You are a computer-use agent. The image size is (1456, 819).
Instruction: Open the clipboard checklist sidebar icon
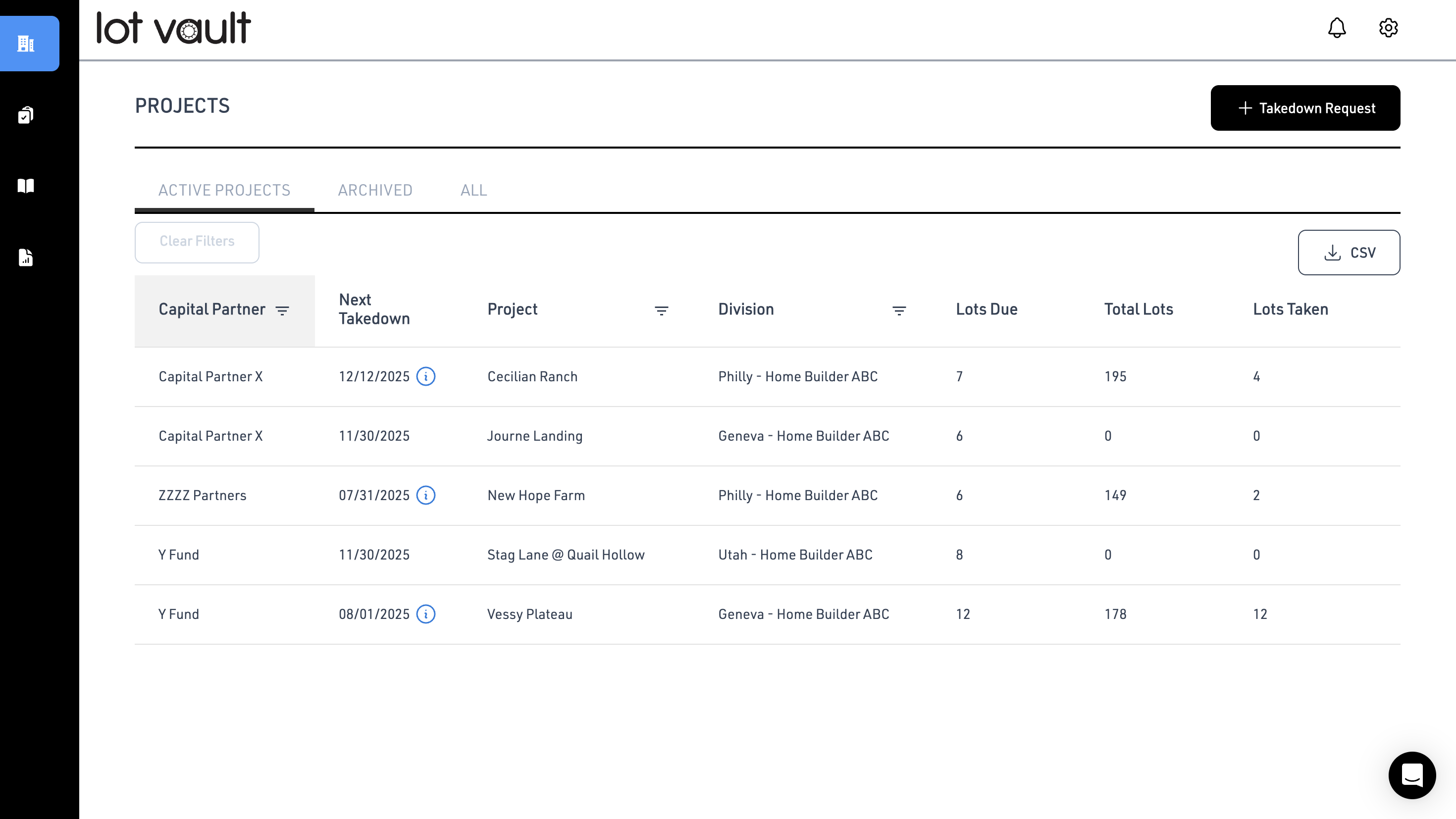(26, 115)
